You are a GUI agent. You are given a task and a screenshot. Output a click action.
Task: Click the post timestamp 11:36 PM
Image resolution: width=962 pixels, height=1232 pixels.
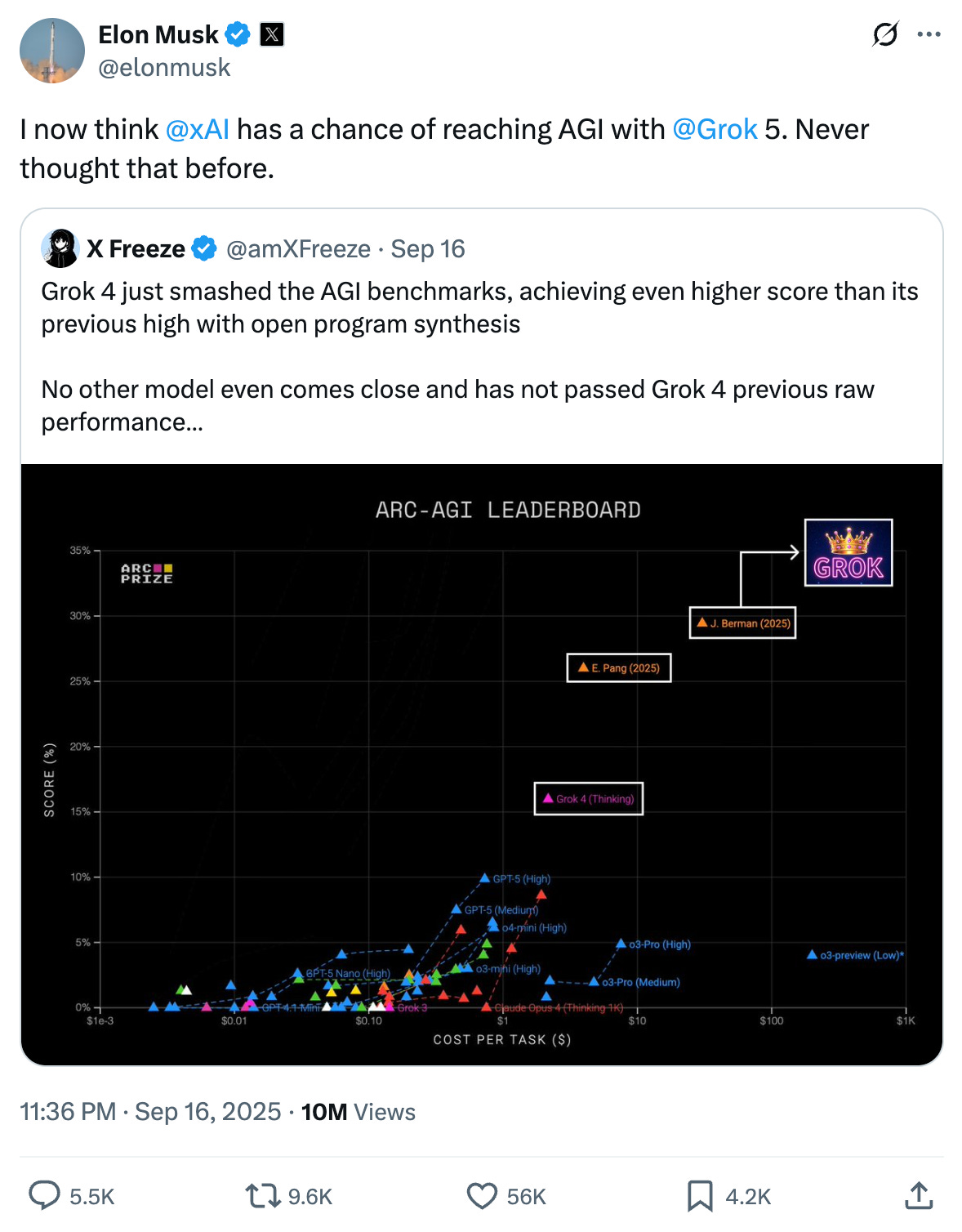68,1111
